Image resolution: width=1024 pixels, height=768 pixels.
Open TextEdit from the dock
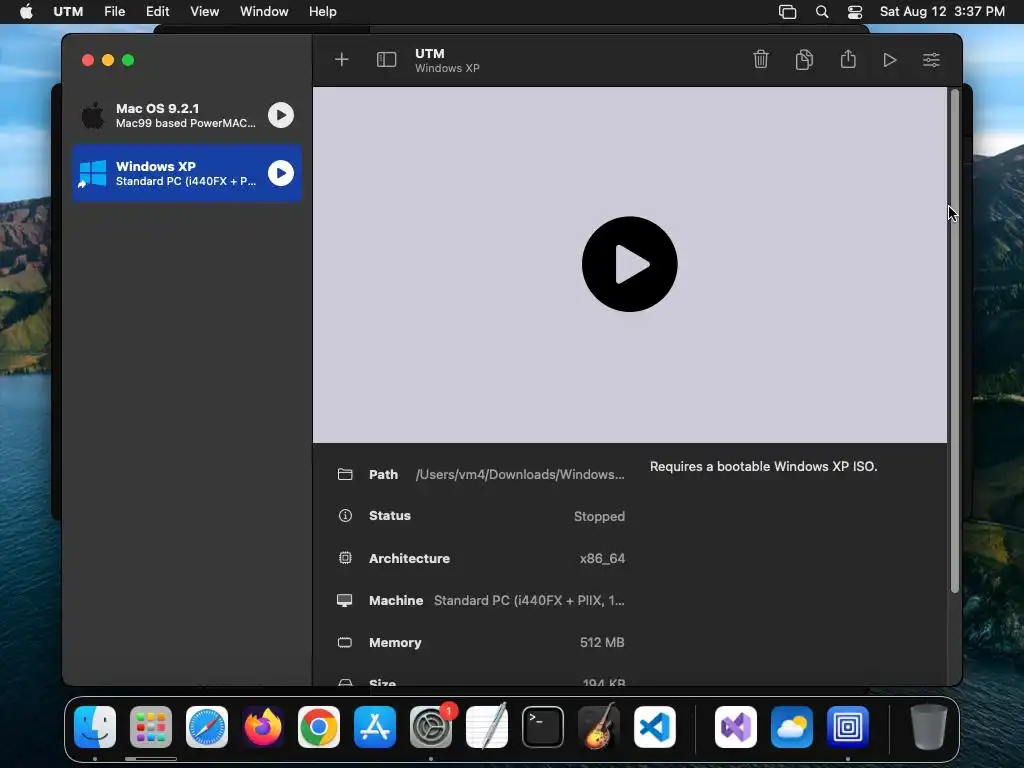[x=487, y=727]
